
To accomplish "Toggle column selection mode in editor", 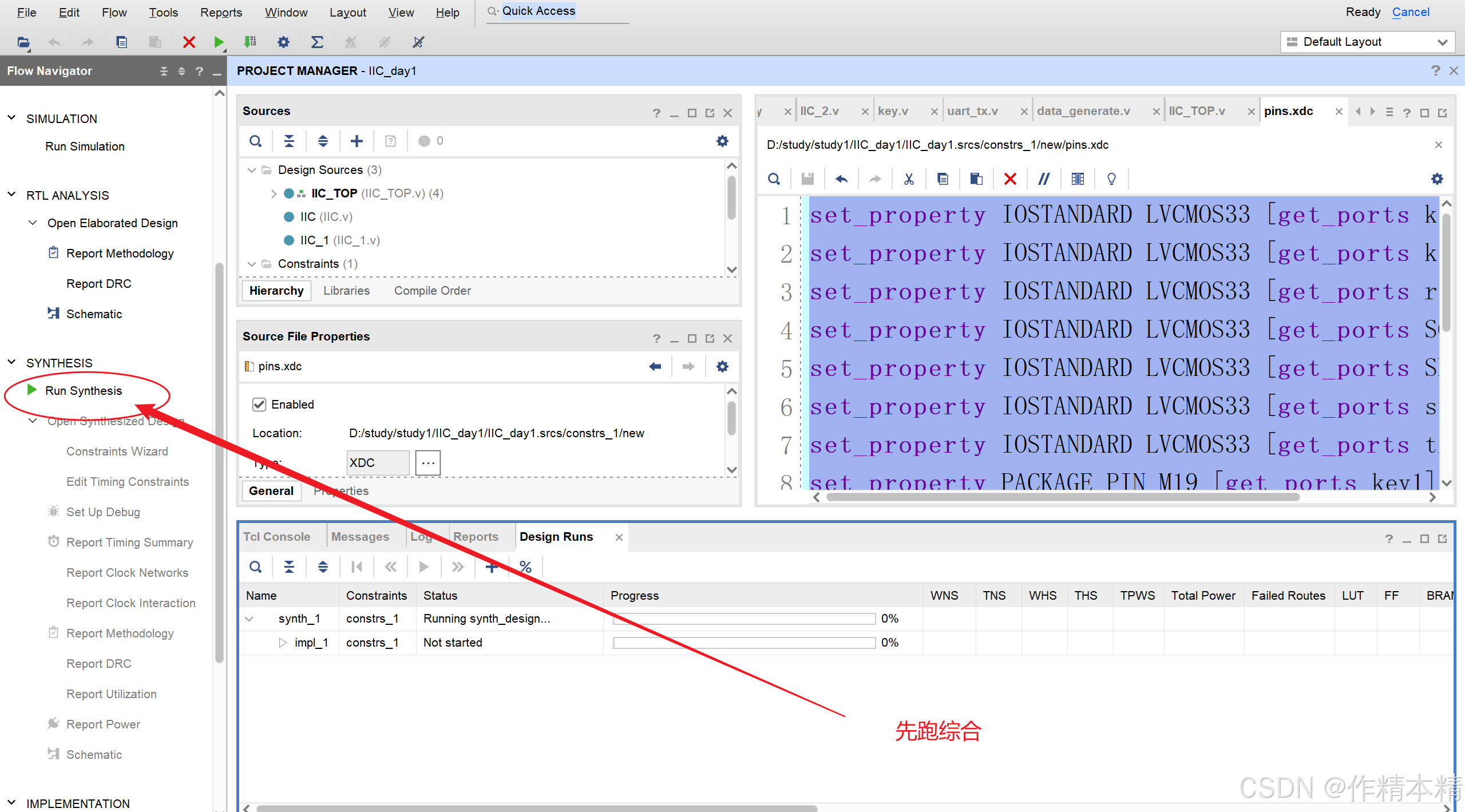I will pyautogui.click(x=1078, y=179).
